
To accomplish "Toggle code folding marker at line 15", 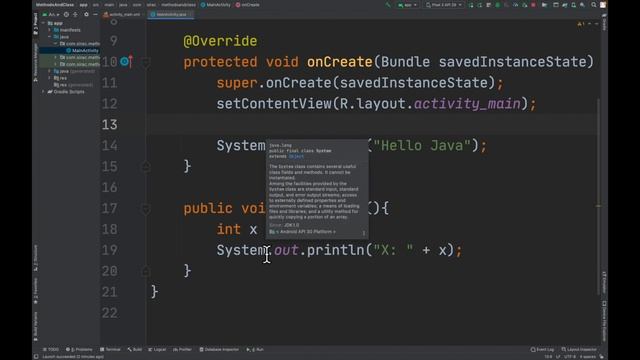I will point(146,167).
